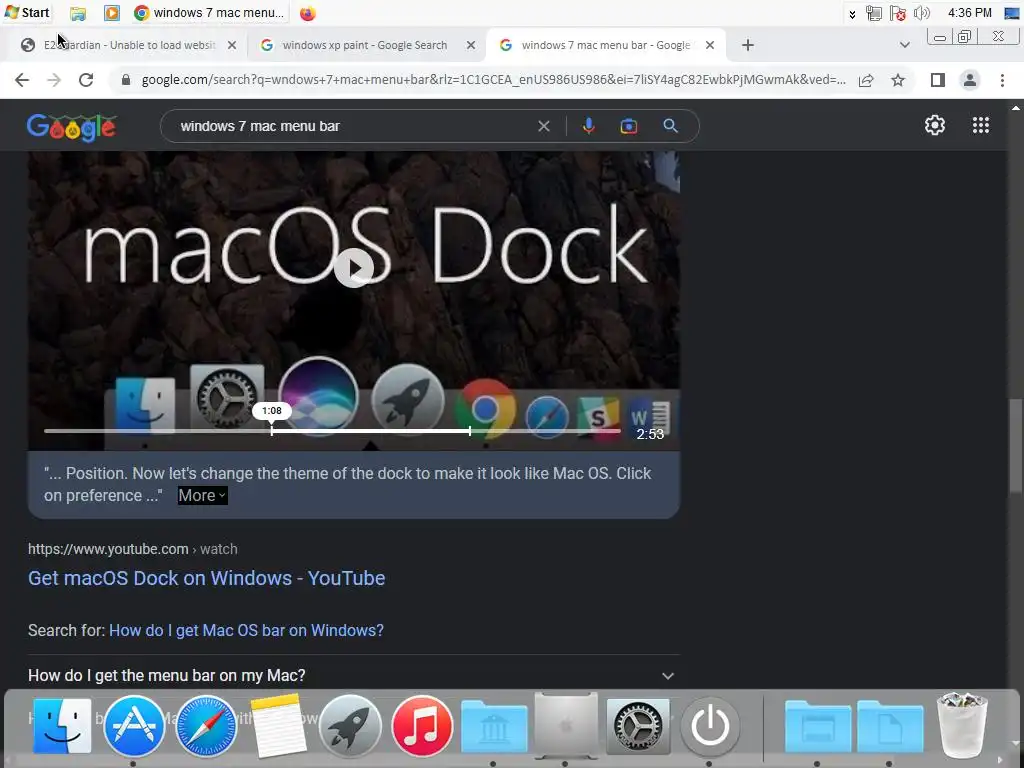Open the tab search dropdown arrow

coord(904,45)
